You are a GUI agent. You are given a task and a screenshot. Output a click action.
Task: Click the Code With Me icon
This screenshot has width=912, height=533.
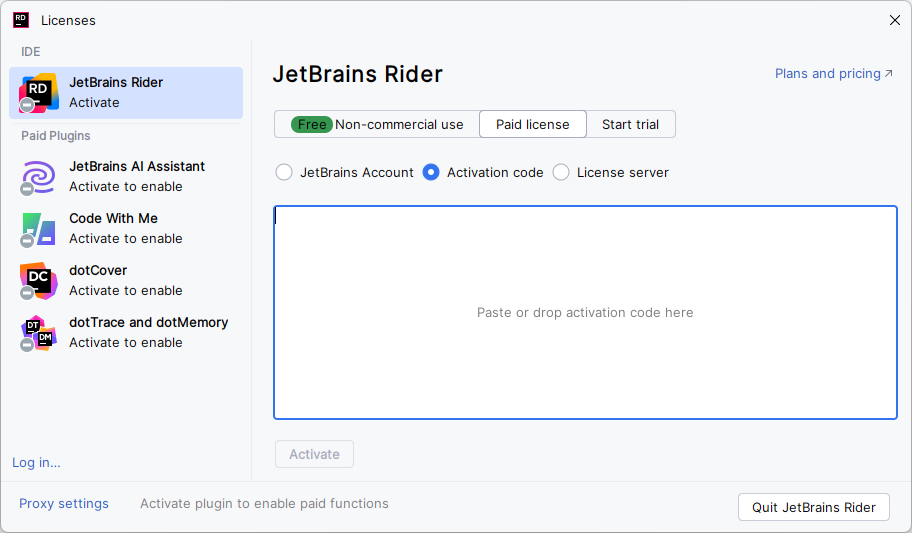click(39, 229)
